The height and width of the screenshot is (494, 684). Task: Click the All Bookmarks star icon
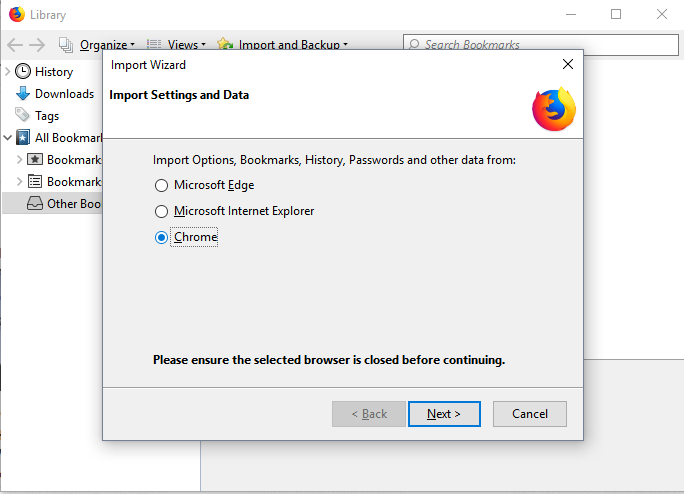coord(23,137)
